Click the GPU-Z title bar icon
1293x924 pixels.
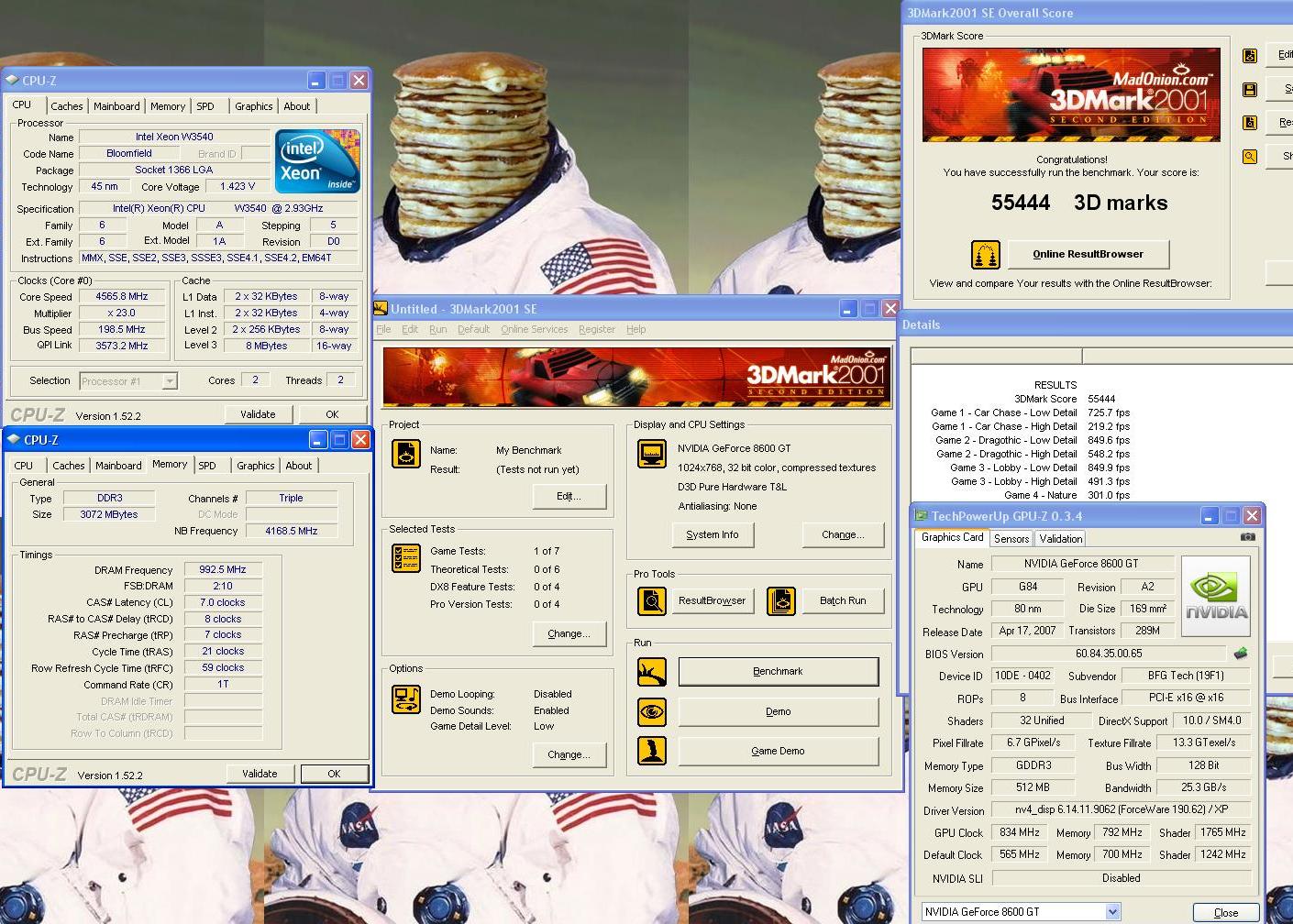click(x=922, y=516)
